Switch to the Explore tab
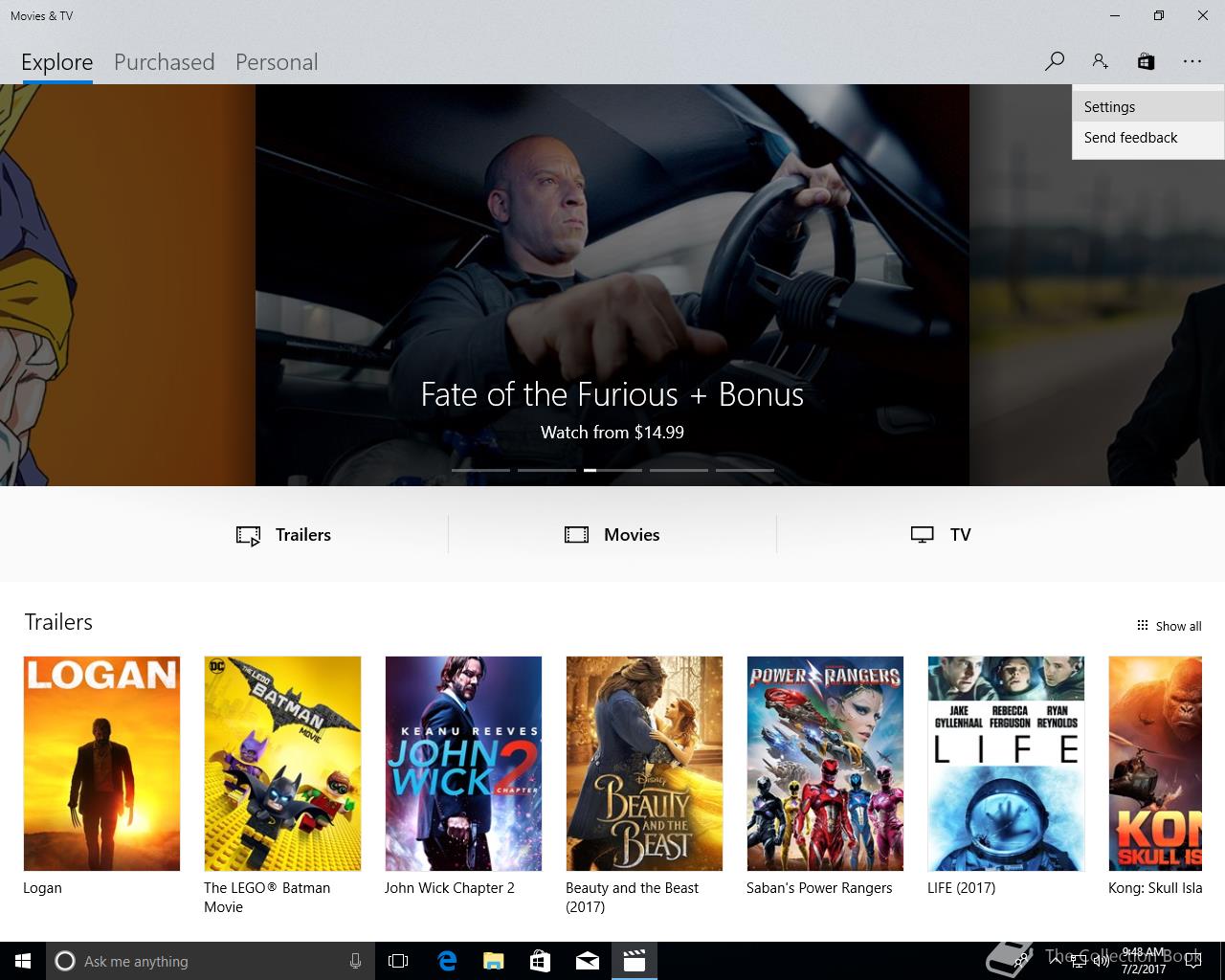Image resolution: width=1225 pixels, height=980 pixels. pyautogui.click(x=57, y=62)
